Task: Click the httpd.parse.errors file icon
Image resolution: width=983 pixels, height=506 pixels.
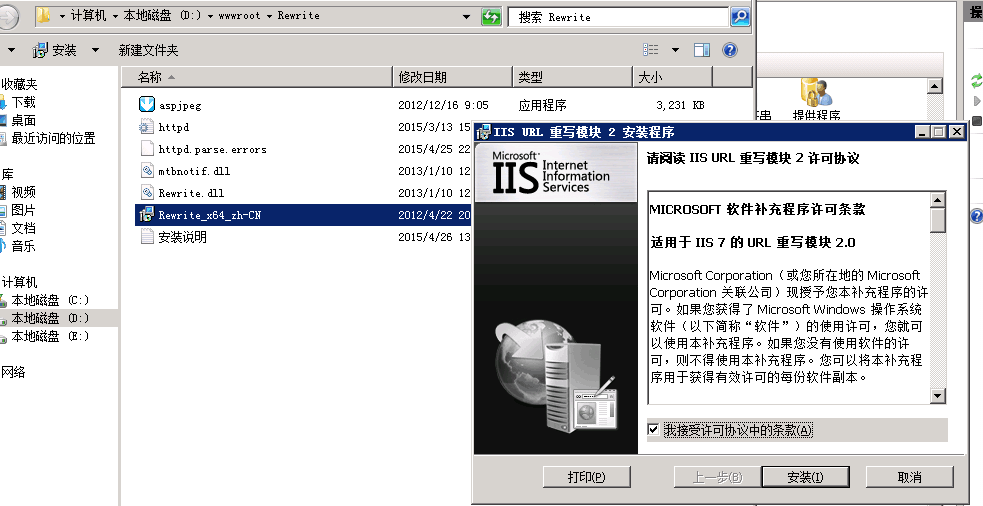Action: 147,149
